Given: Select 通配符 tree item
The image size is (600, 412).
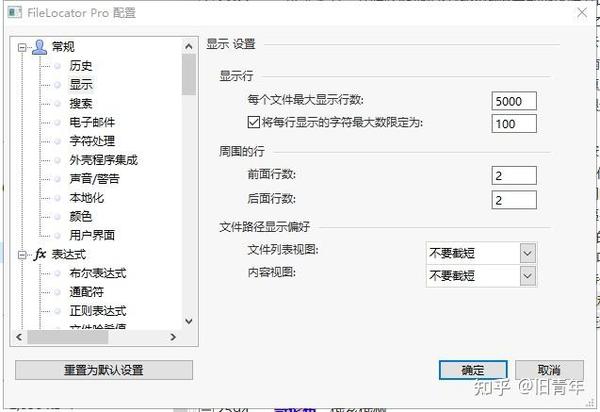Looking at the screenshot, I should coord(86,292).
